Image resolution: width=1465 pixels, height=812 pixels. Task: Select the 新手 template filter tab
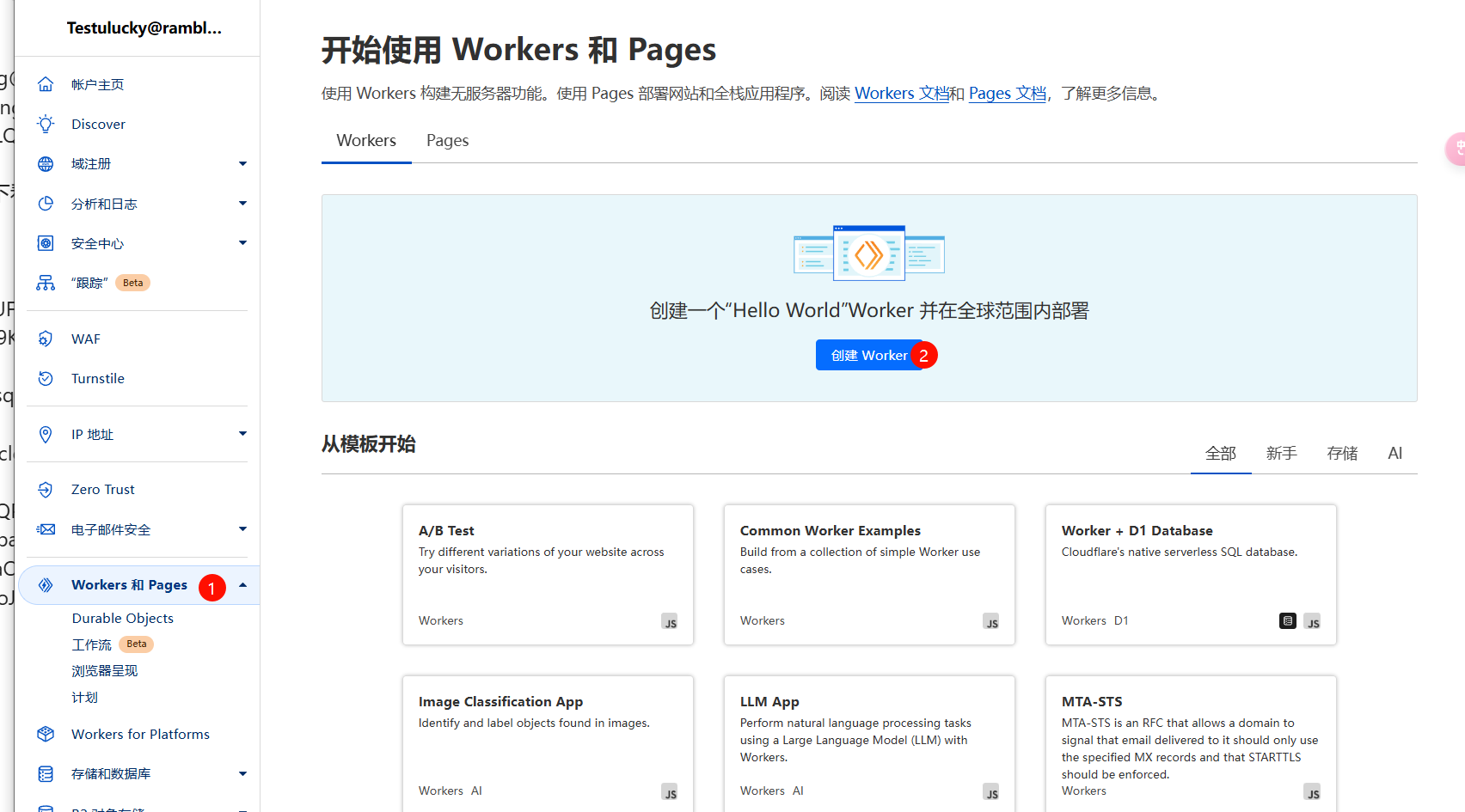1281,454
